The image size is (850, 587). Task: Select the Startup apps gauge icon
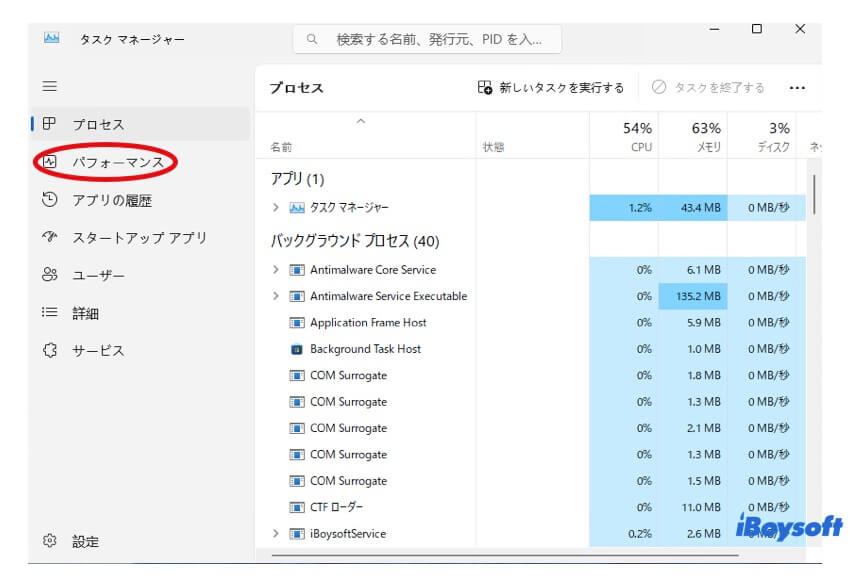pos(49,237)
